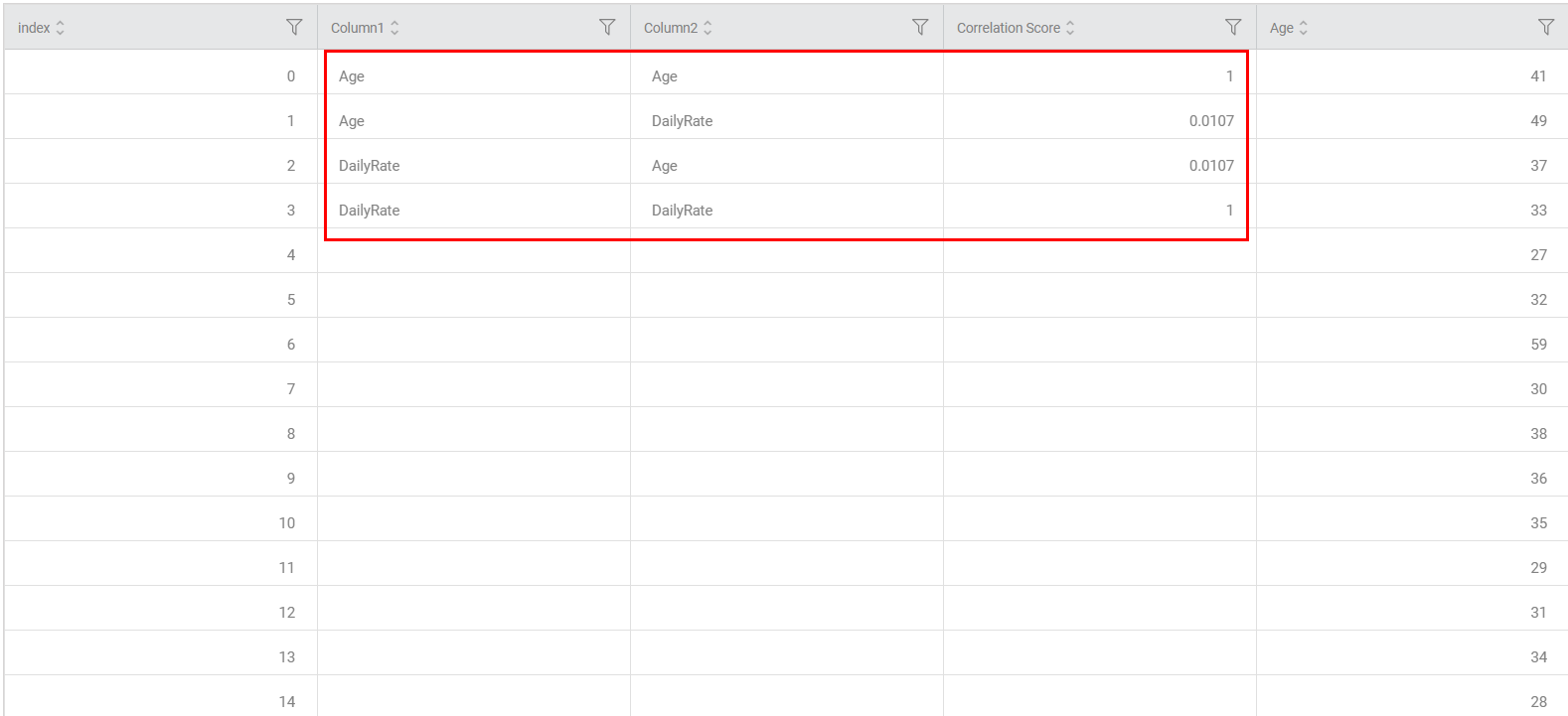The width and height of the screenshot is (1568, 716).
Task: Open filter for index column
Action: click(294, 27)
